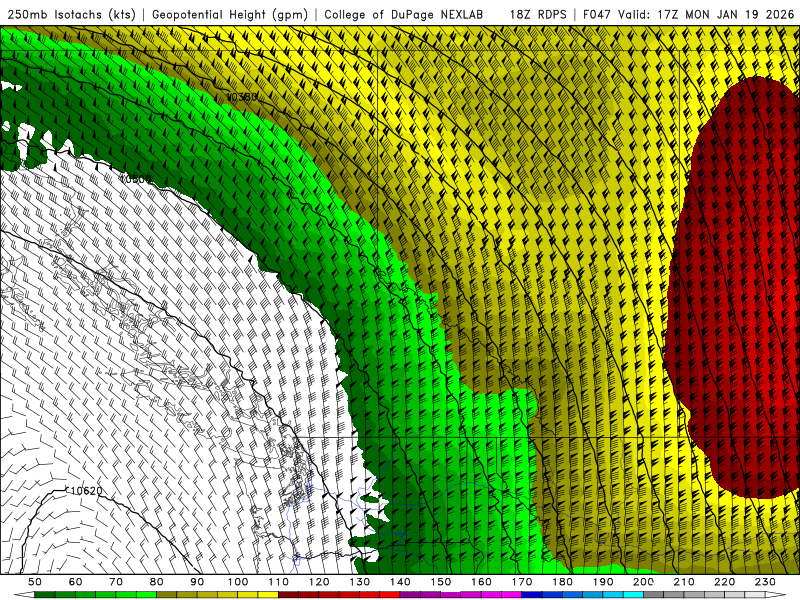800x600 pixels.
Task: Click the bright yellow swatch just left of 110
Action: [x=268, y=595]
